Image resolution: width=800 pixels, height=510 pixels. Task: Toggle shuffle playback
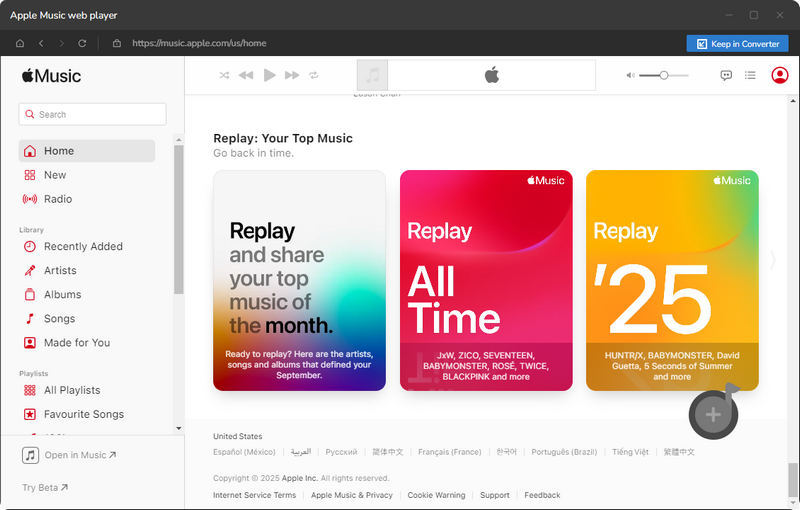(x=224, y=75)
